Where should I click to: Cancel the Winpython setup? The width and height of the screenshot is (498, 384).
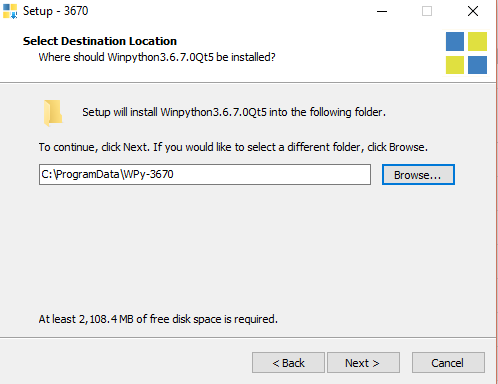click(x=448, y=363)
